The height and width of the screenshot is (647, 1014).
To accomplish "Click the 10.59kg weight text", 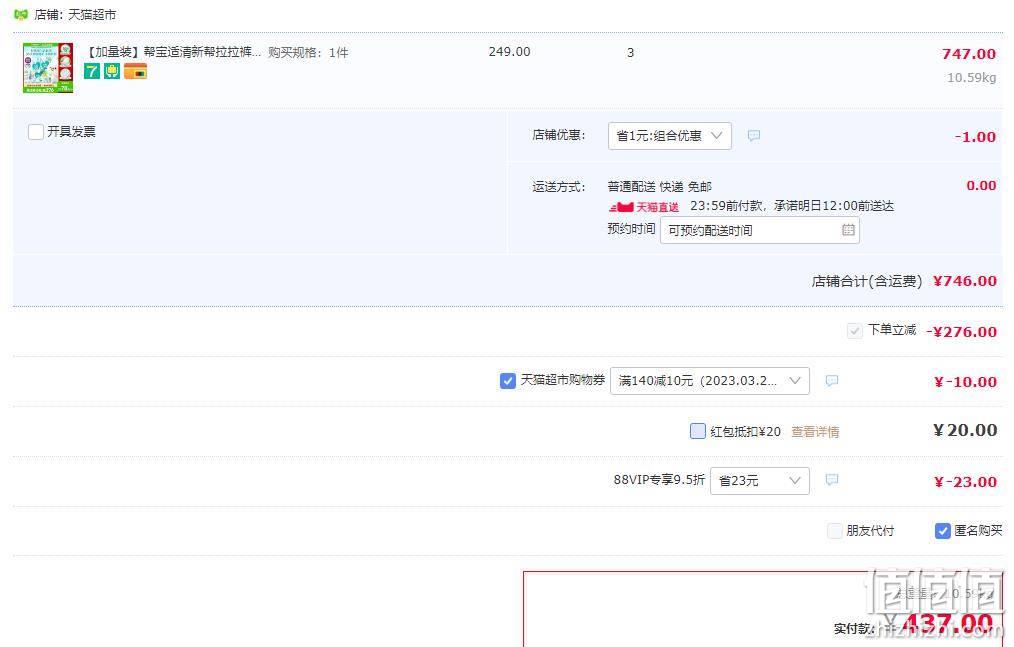I will tap(971, 78).
